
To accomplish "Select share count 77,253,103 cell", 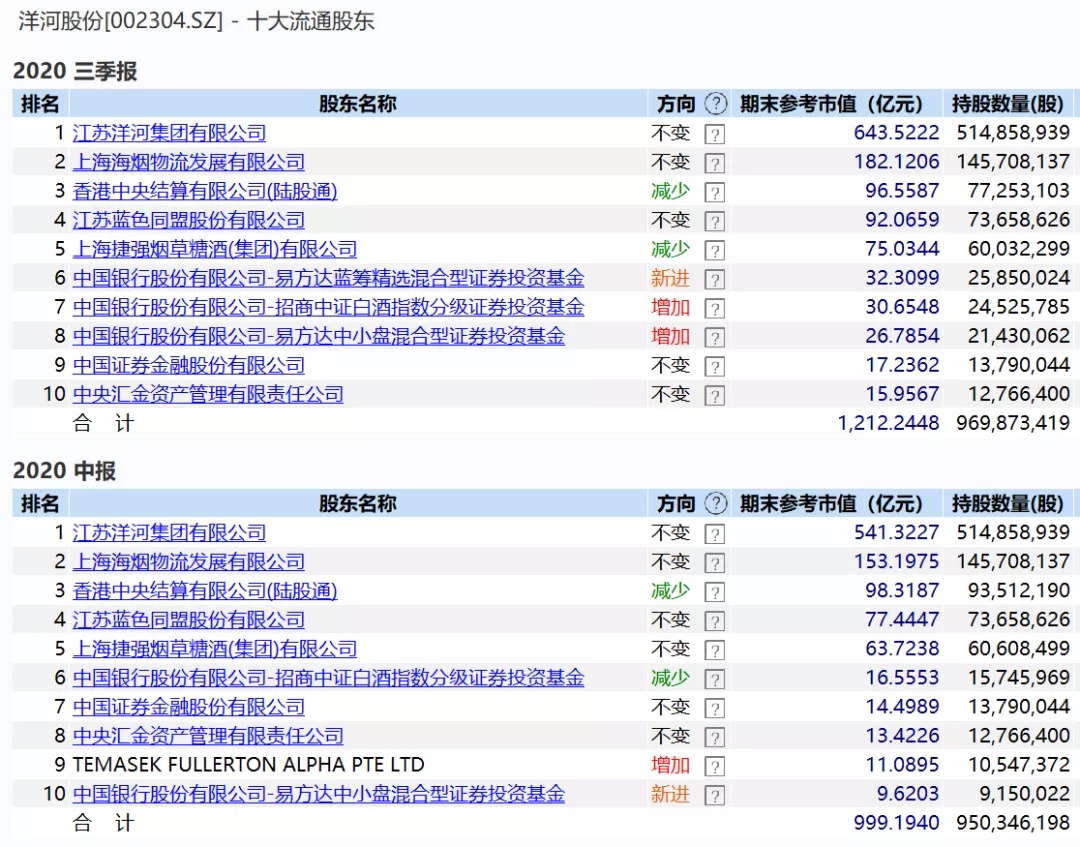I will click(x=1019, y=190).
